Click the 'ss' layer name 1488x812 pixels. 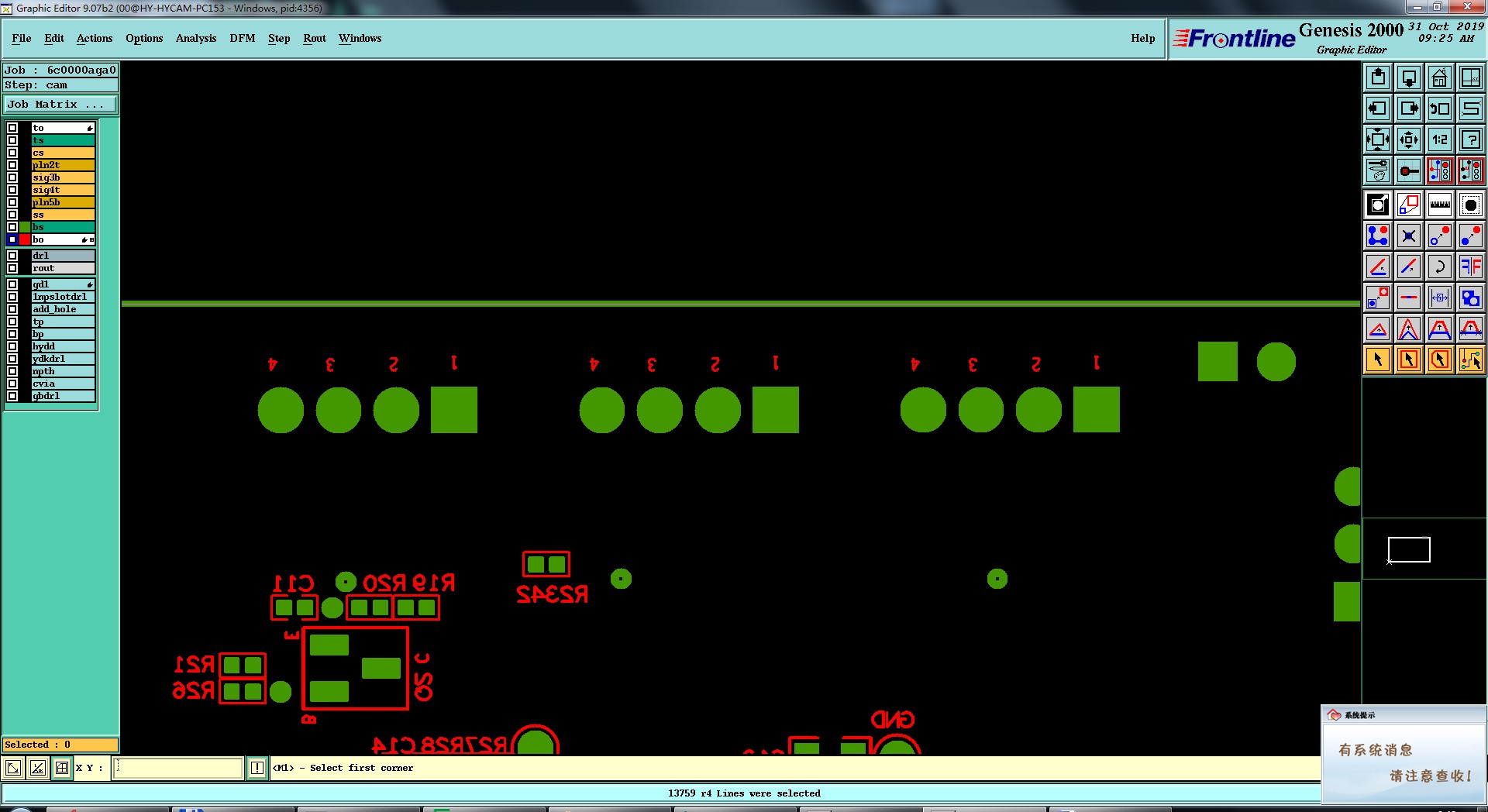coord(63,215)
